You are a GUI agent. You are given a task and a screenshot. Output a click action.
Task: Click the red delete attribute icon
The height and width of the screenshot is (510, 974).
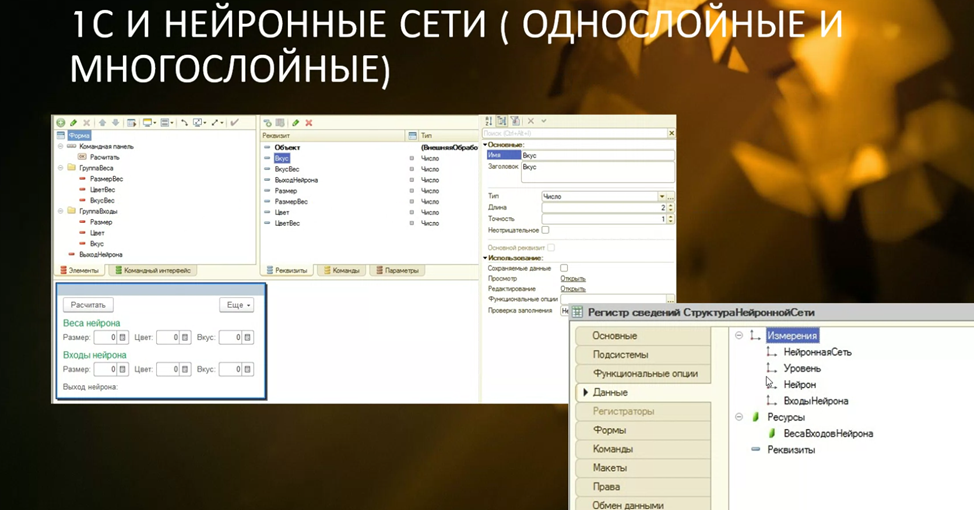point(309,123)
